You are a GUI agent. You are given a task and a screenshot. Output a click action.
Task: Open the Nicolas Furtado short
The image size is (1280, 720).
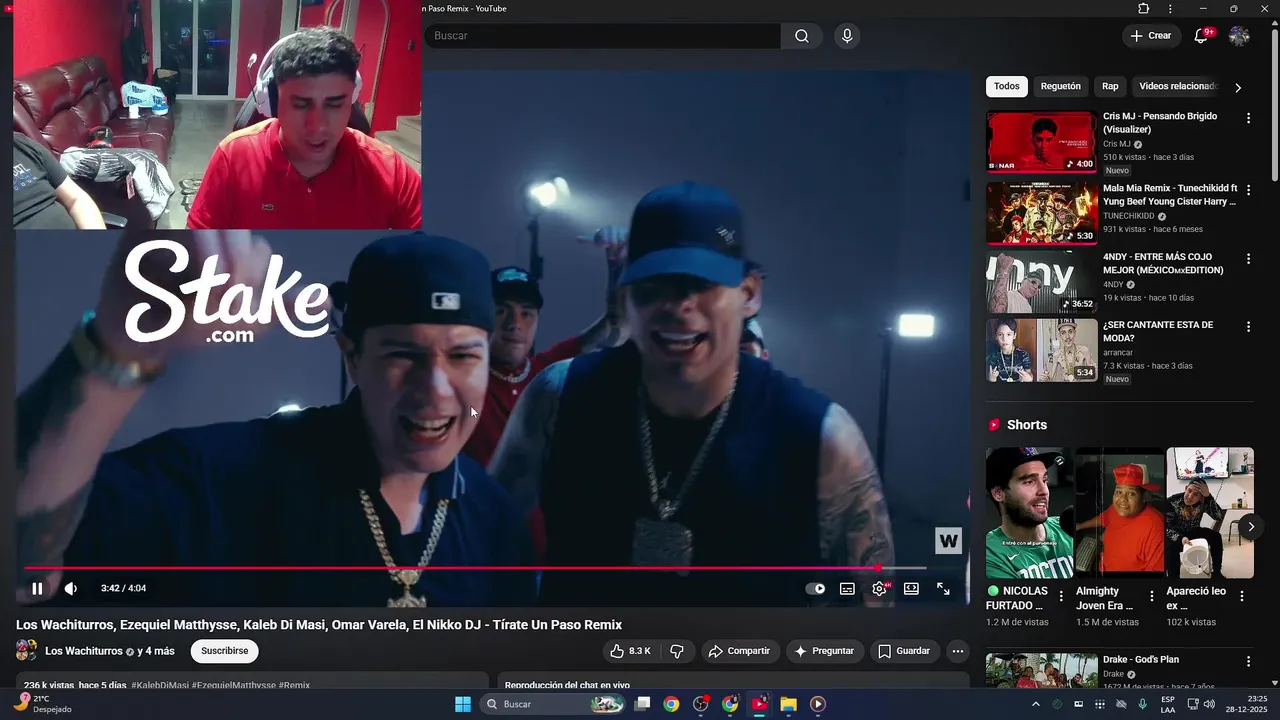(x=1029, y=513)
